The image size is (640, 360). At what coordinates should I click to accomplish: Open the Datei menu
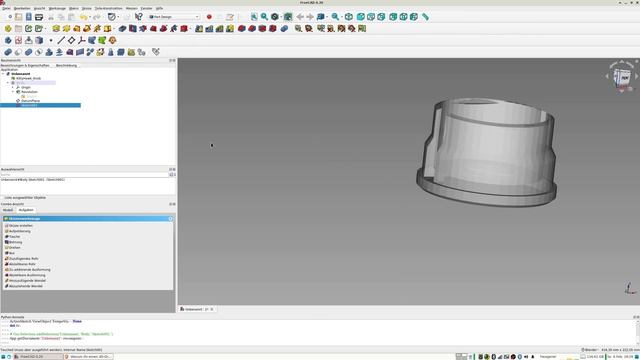[6, 8]
